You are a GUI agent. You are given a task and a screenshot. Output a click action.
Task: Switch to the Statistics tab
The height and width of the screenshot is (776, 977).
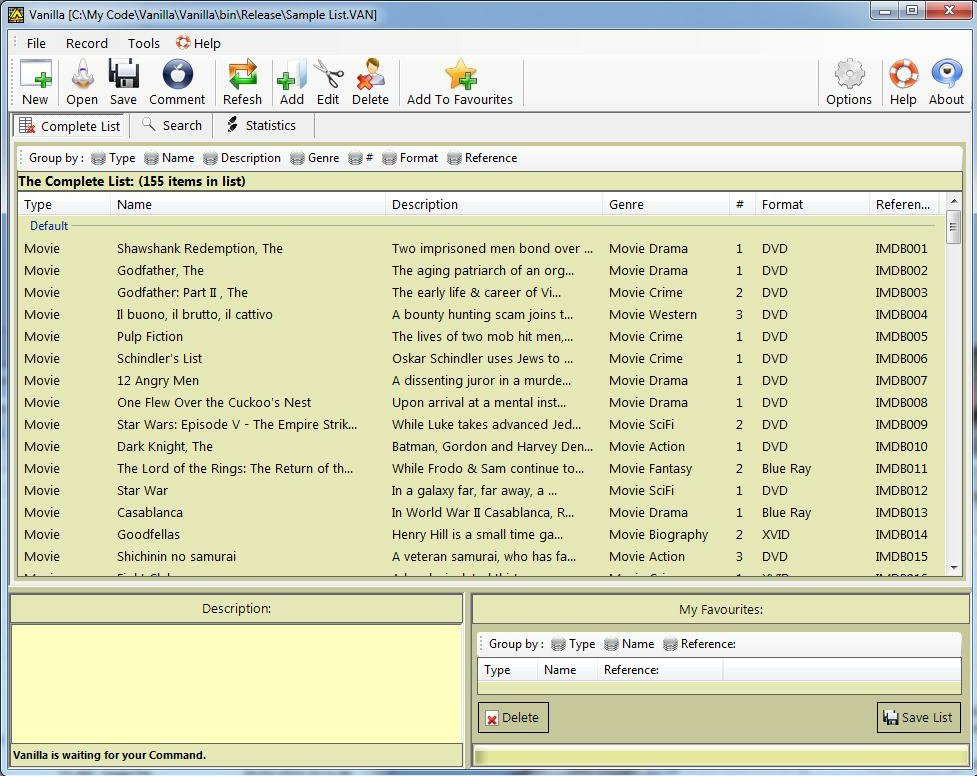click(x=261, y=126)
